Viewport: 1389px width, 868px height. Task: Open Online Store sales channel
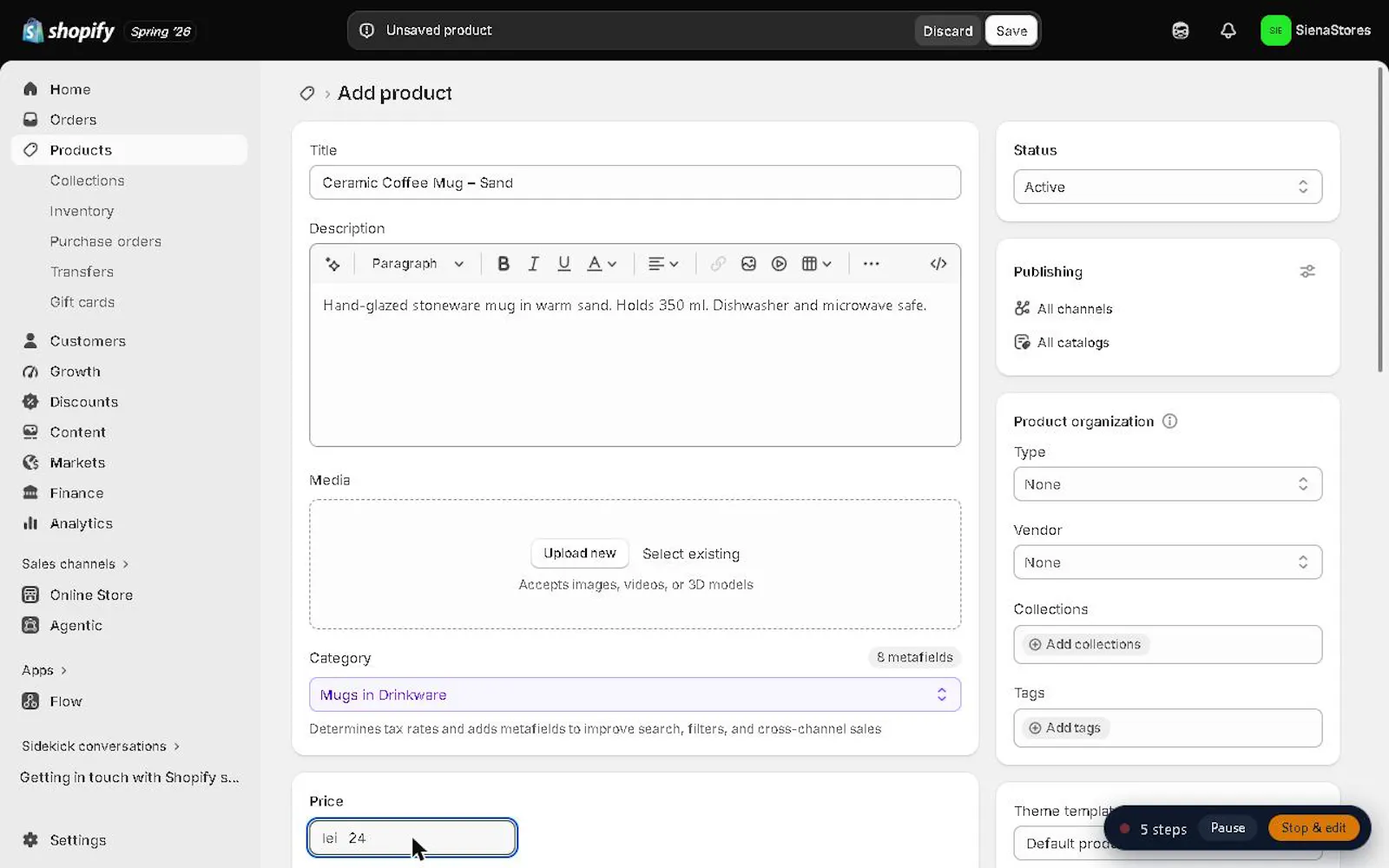click(x=129, y=595)
